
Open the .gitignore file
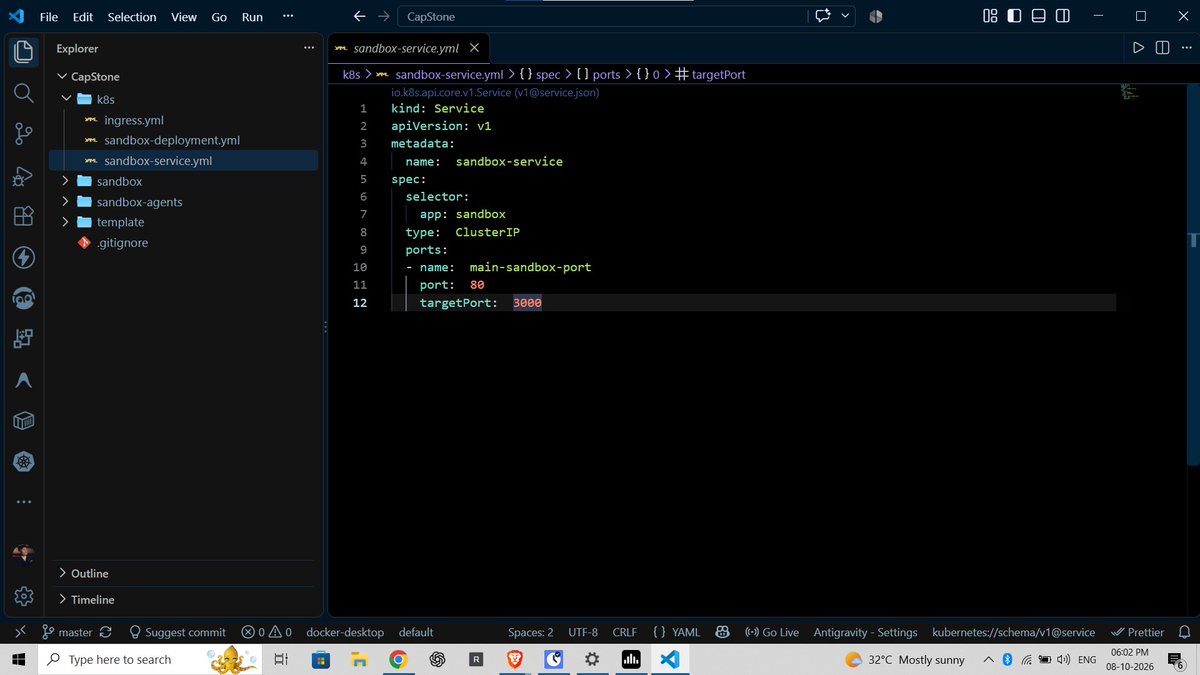pyautogui.click(x=183, y=242)
